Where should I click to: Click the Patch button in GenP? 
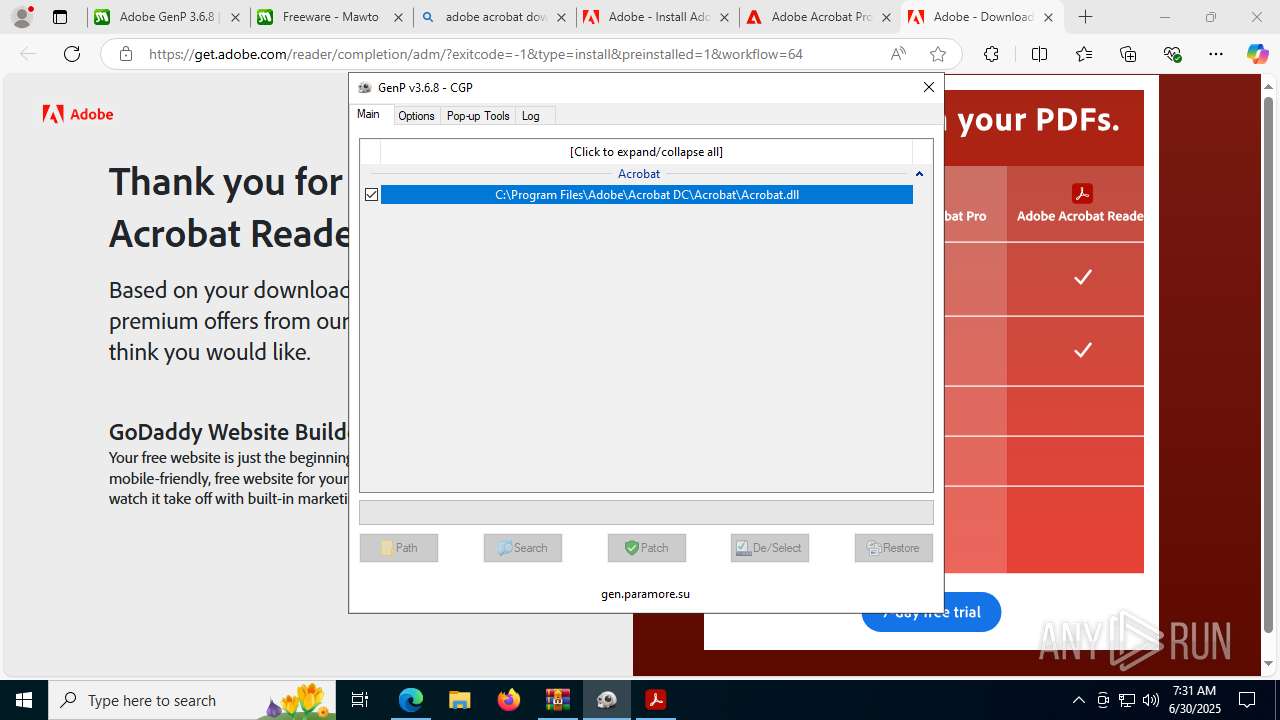(647, 548)
